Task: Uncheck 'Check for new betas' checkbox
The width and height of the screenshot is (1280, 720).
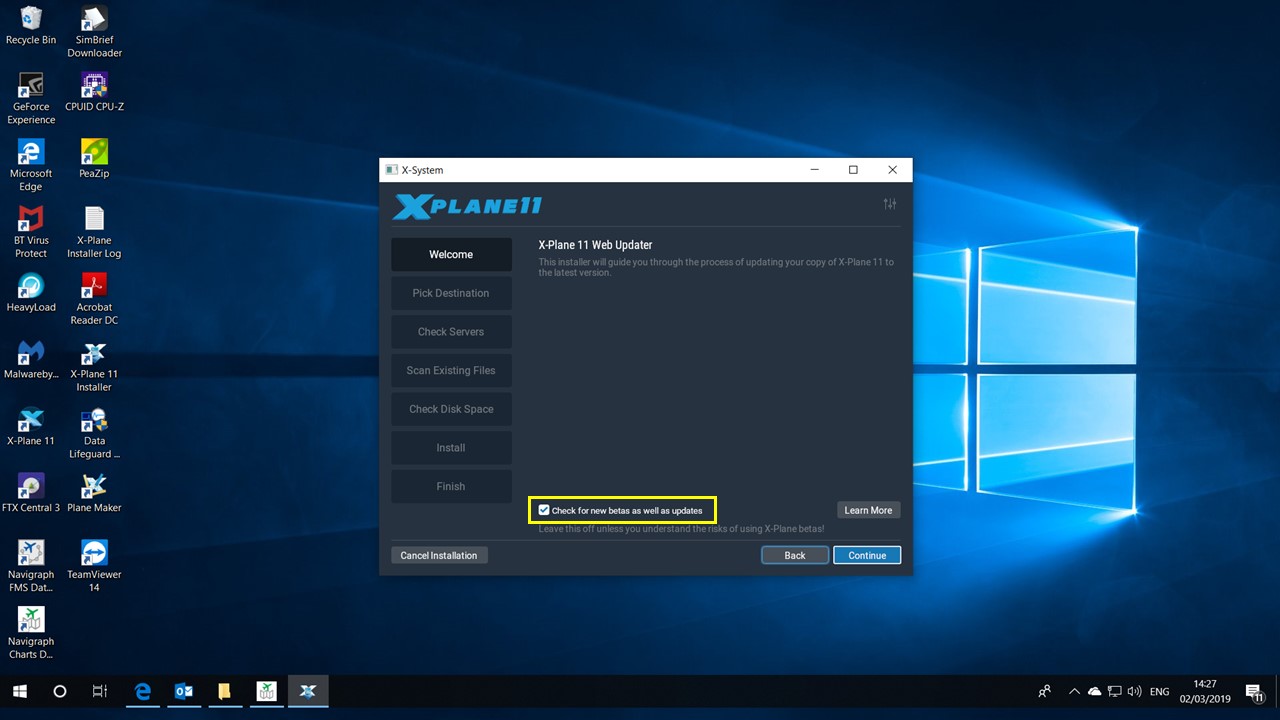Action: [x=544, y=510]
